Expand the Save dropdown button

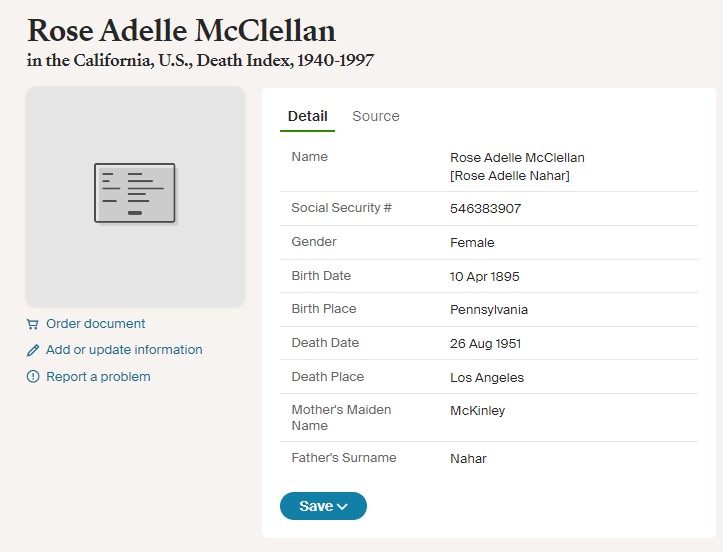pos(323,506)
